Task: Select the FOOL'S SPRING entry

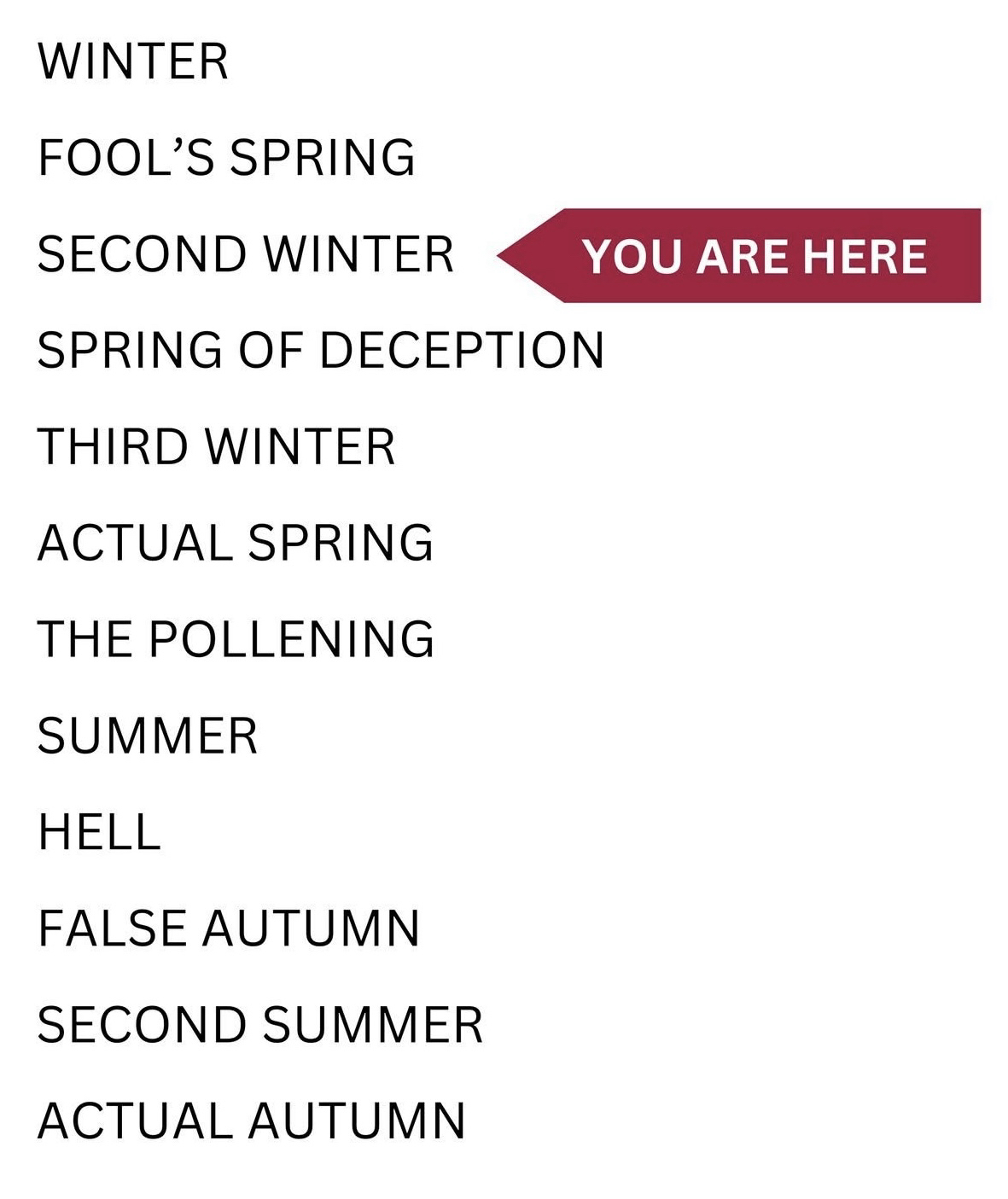Action: [226, 158]
